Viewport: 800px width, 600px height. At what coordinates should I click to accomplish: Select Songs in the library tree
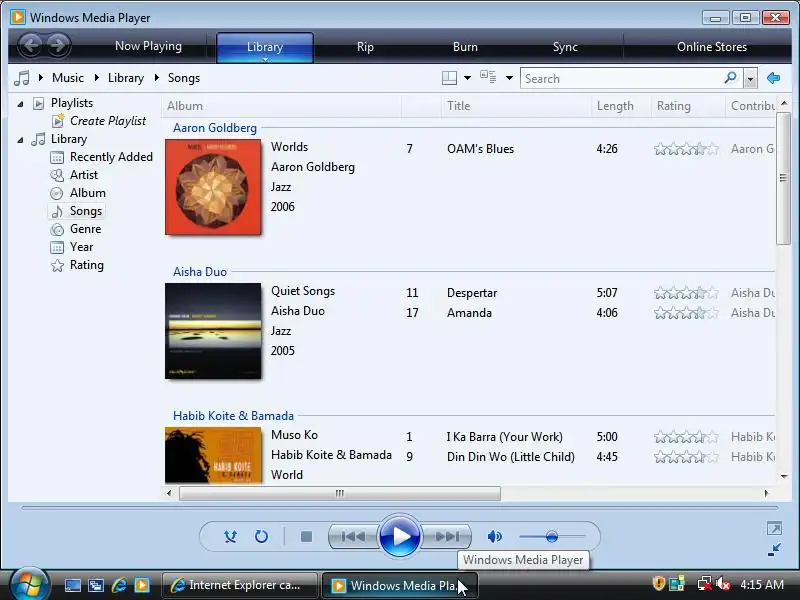tap(86, 211)
